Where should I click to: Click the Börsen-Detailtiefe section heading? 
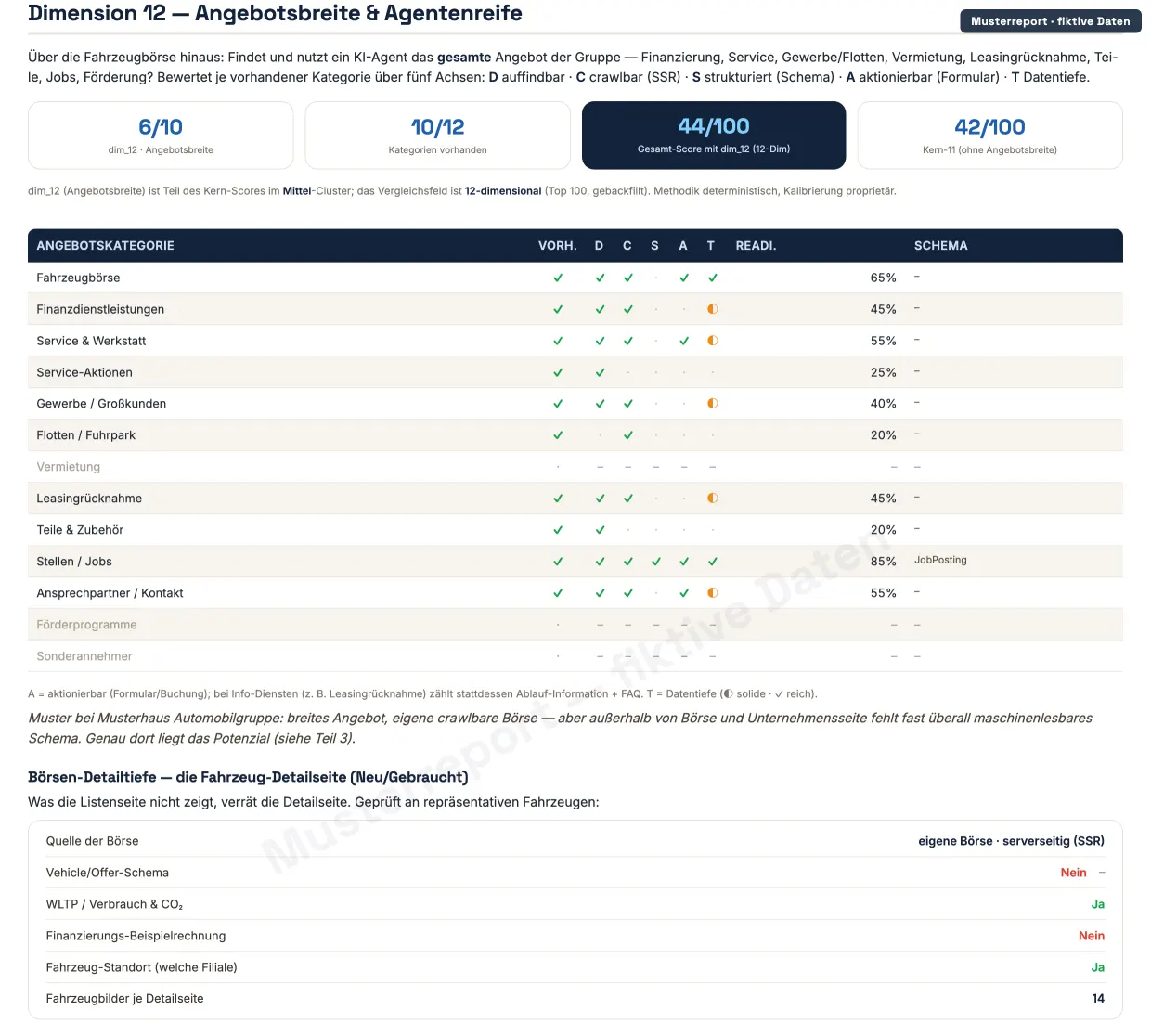pos(248,777)
